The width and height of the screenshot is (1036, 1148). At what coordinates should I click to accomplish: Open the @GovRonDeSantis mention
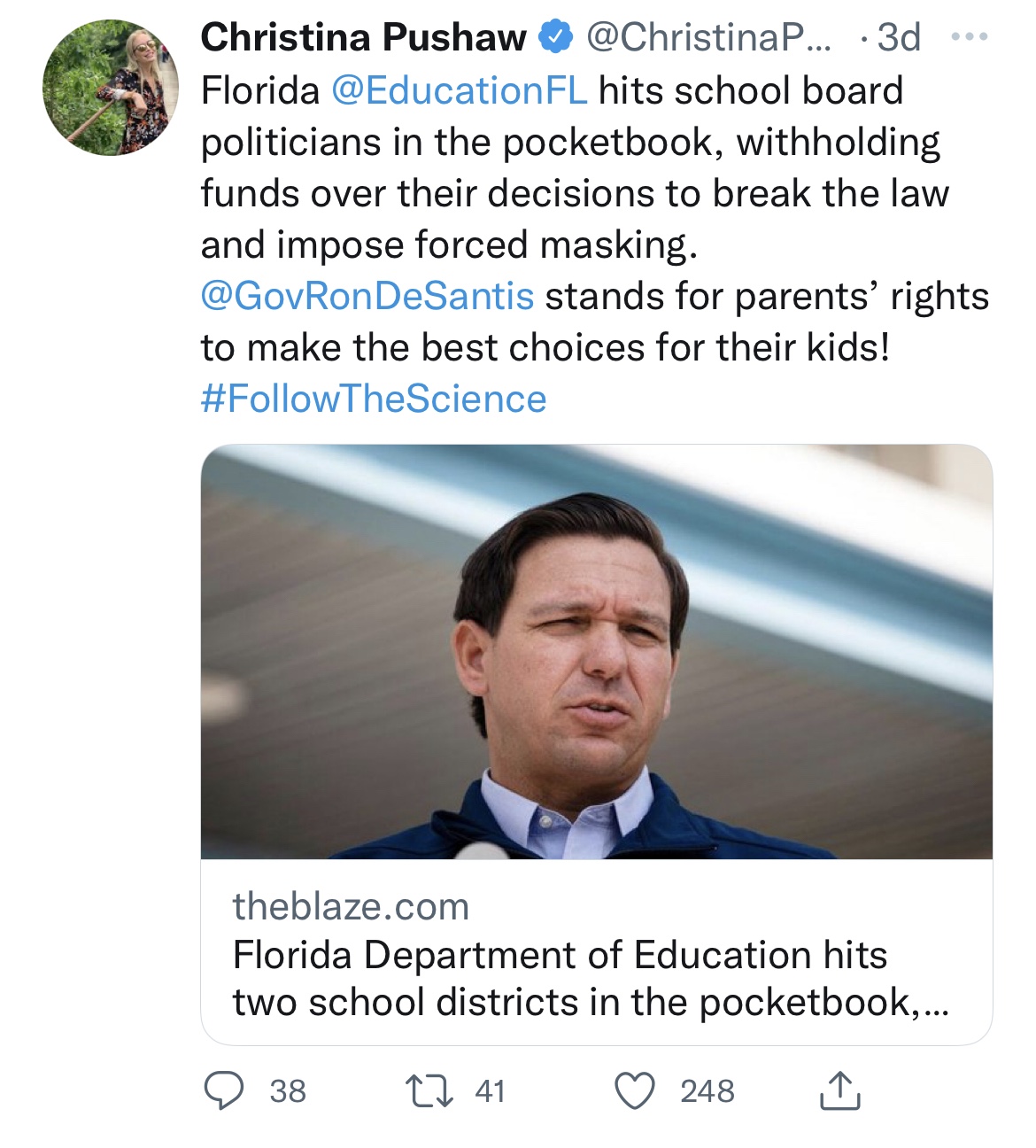point(367,296)
